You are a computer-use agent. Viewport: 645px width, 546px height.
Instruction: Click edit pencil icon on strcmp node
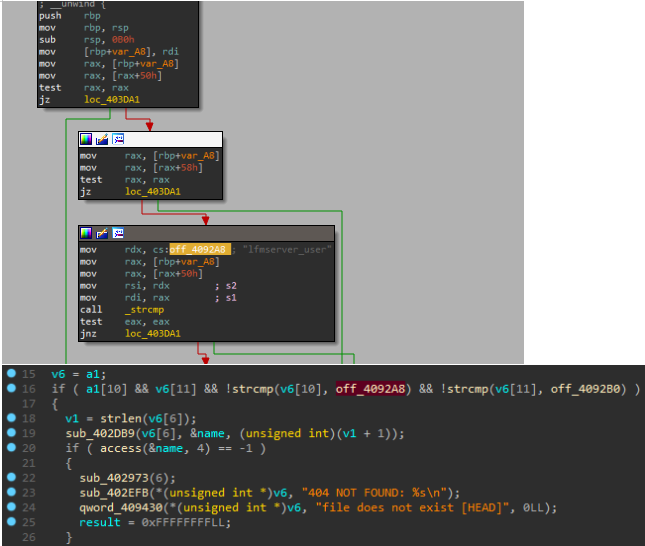[x=102, y=233]
